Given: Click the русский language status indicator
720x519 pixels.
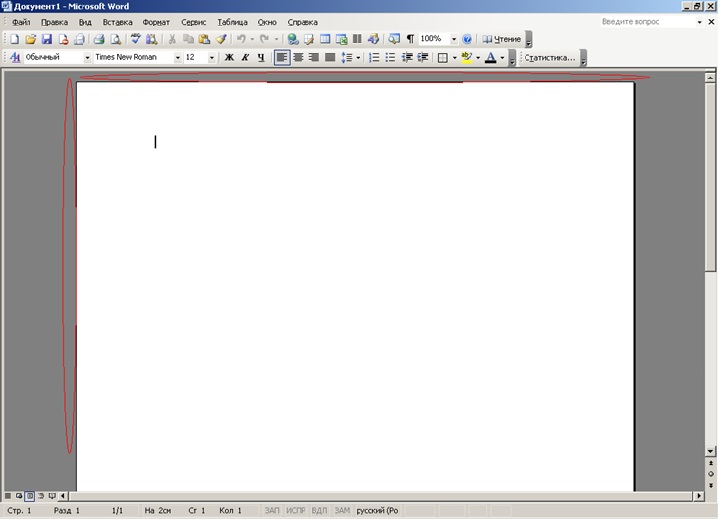Looking at the screenshot, I should pos(377,510).
